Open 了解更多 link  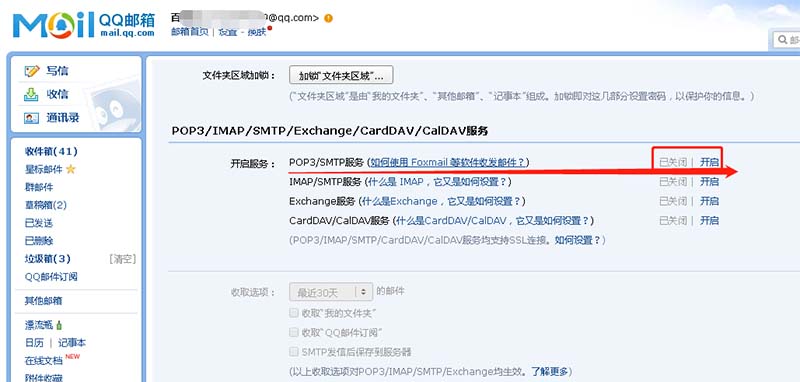click(549, 371)
